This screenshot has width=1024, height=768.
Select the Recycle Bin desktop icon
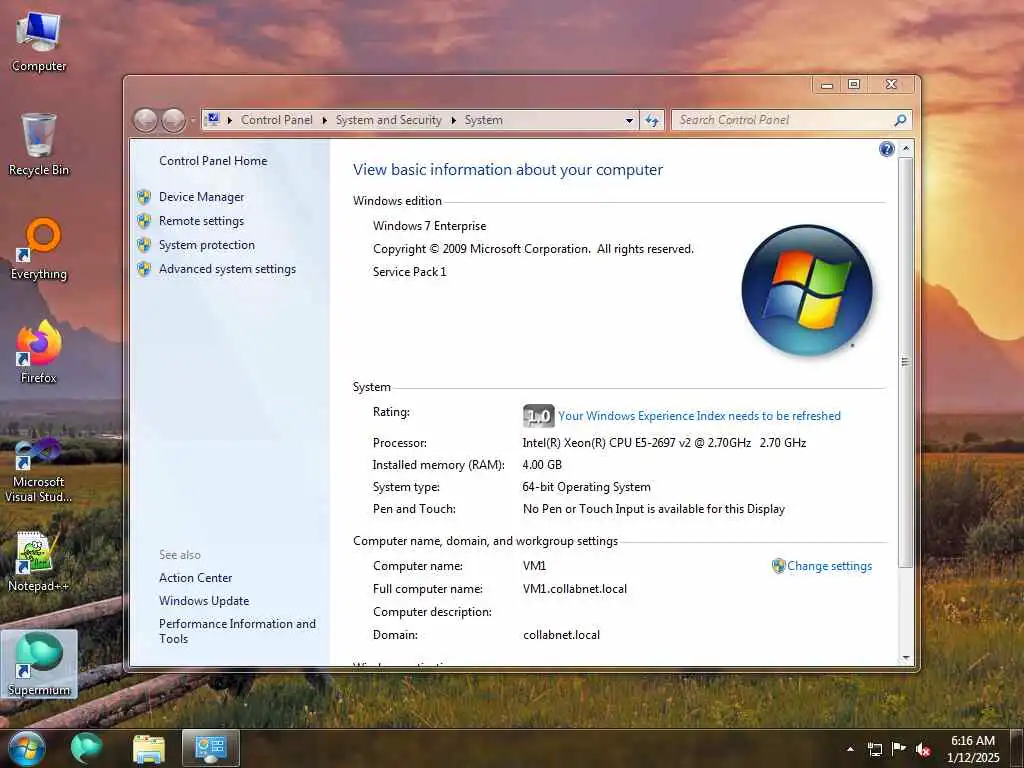[x=39, y=145]
